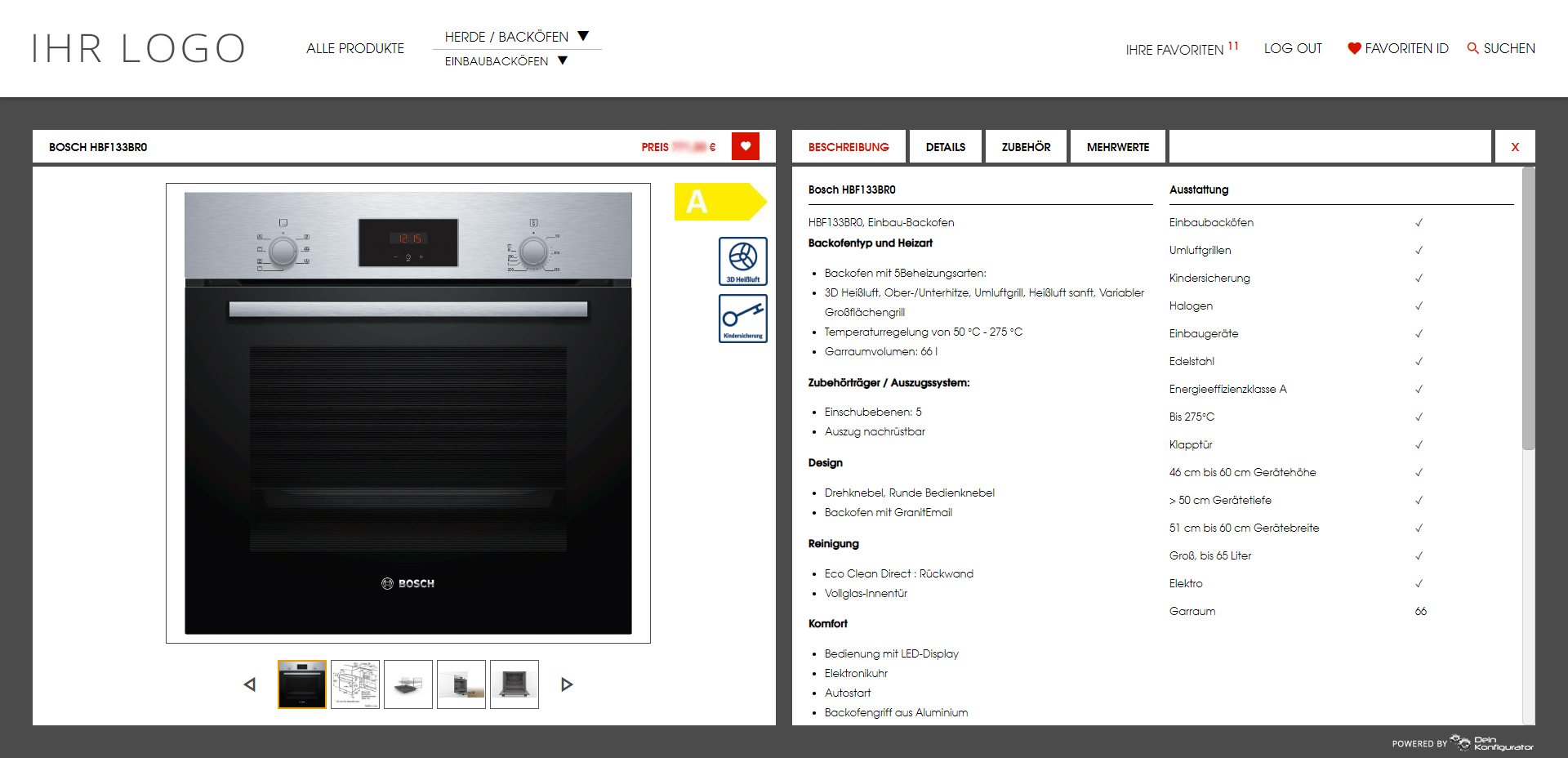
Task: Click the 3D Heißluft feature icon
Action: pos(742,261)
